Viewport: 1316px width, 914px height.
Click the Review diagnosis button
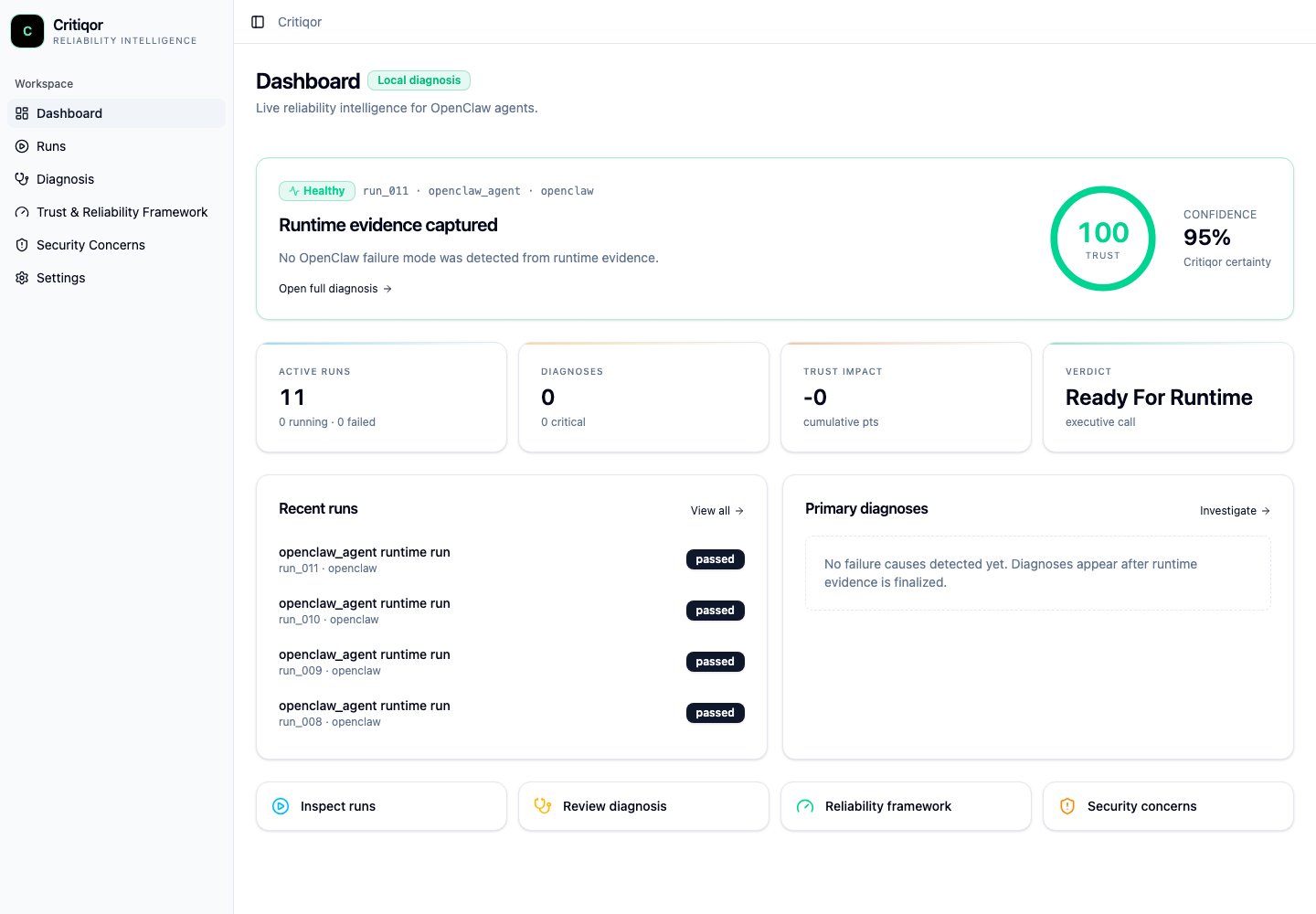643,806
